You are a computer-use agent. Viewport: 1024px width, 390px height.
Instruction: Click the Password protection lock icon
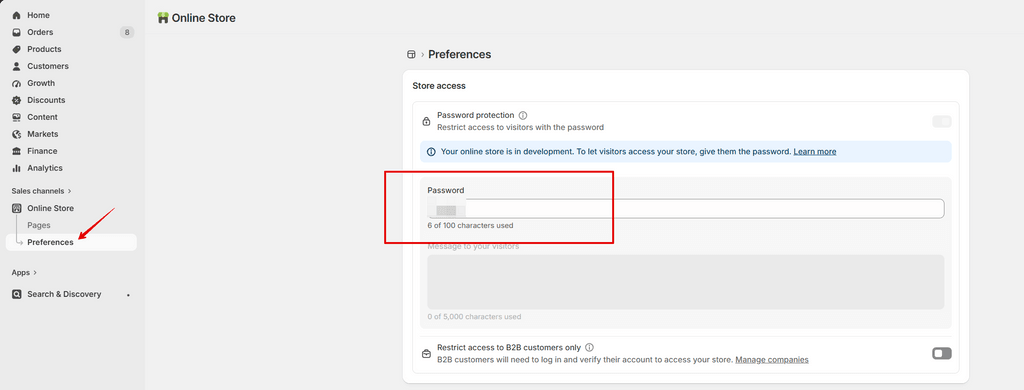tap(426, 122)
